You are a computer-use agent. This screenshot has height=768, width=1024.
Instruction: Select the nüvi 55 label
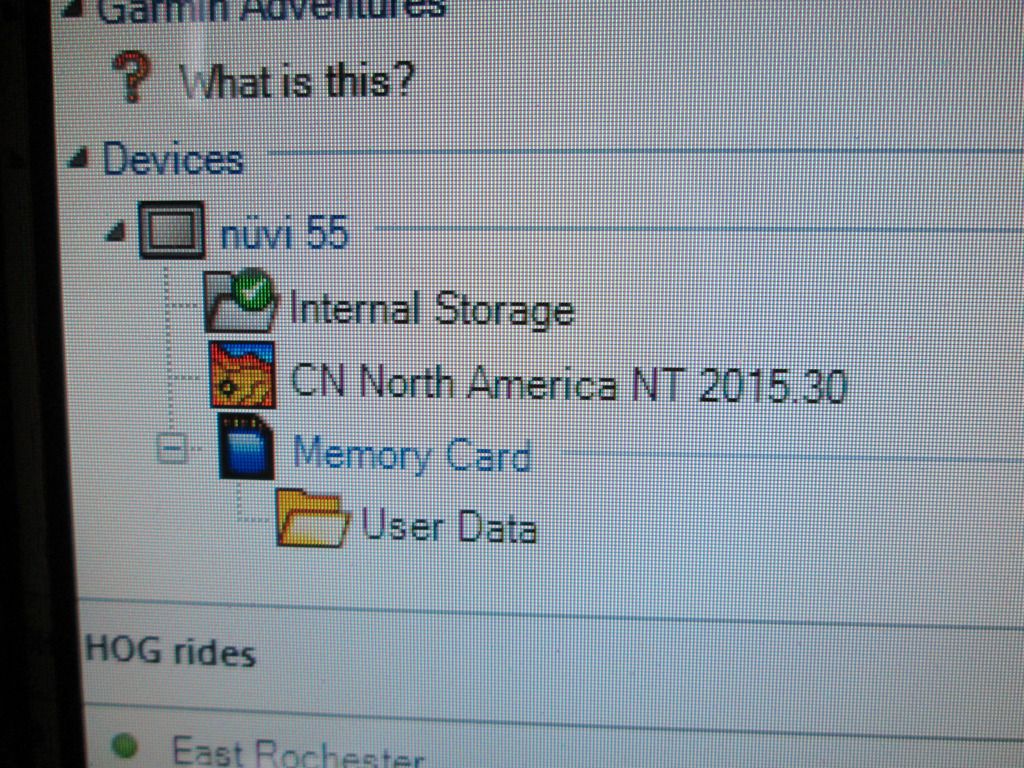(x=285, y=232)
